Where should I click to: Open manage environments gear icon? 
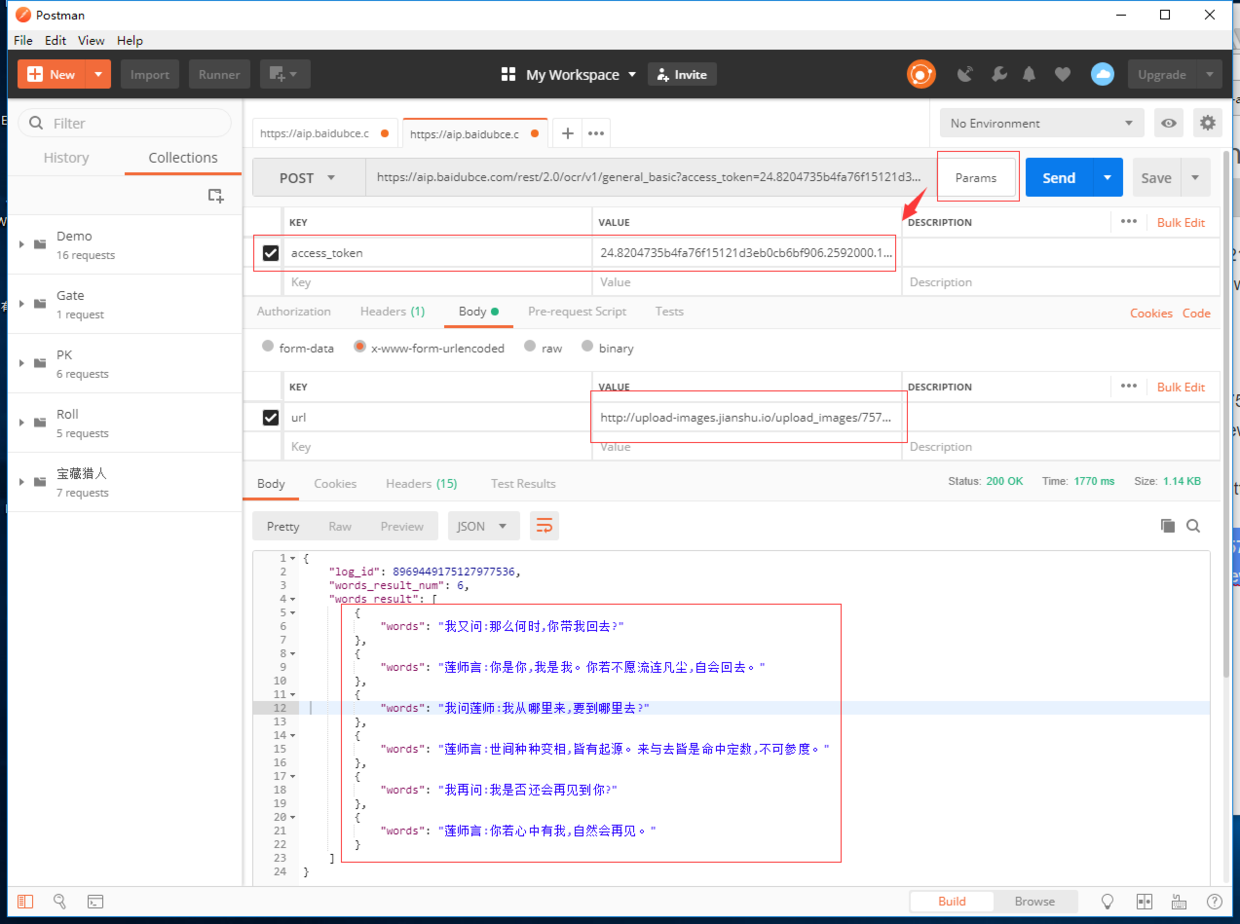pos(1208,123)
